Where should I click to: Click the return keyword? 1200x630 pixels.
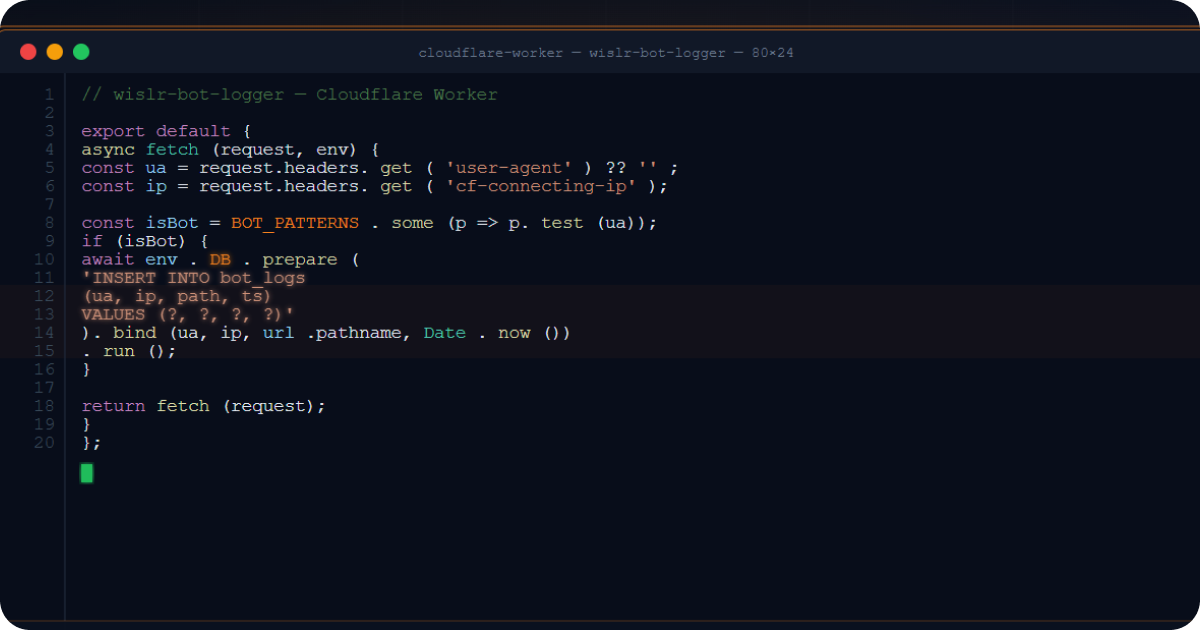[x=113, y=406]
